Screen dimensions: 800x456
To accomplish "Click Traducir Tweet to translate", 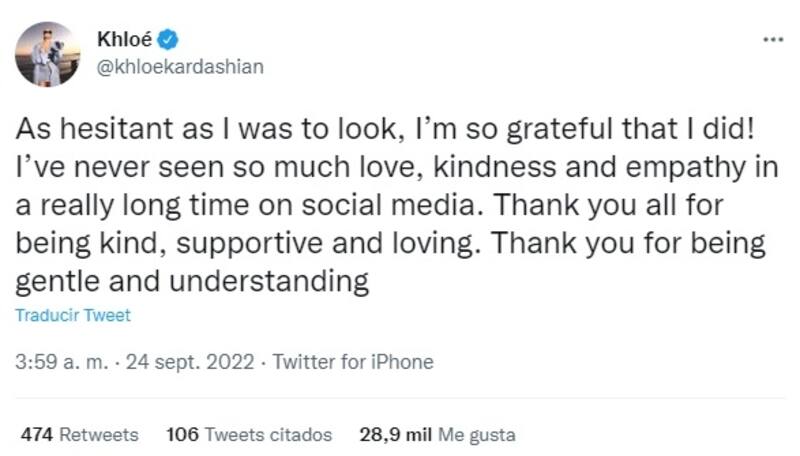I will coord(73,315).
